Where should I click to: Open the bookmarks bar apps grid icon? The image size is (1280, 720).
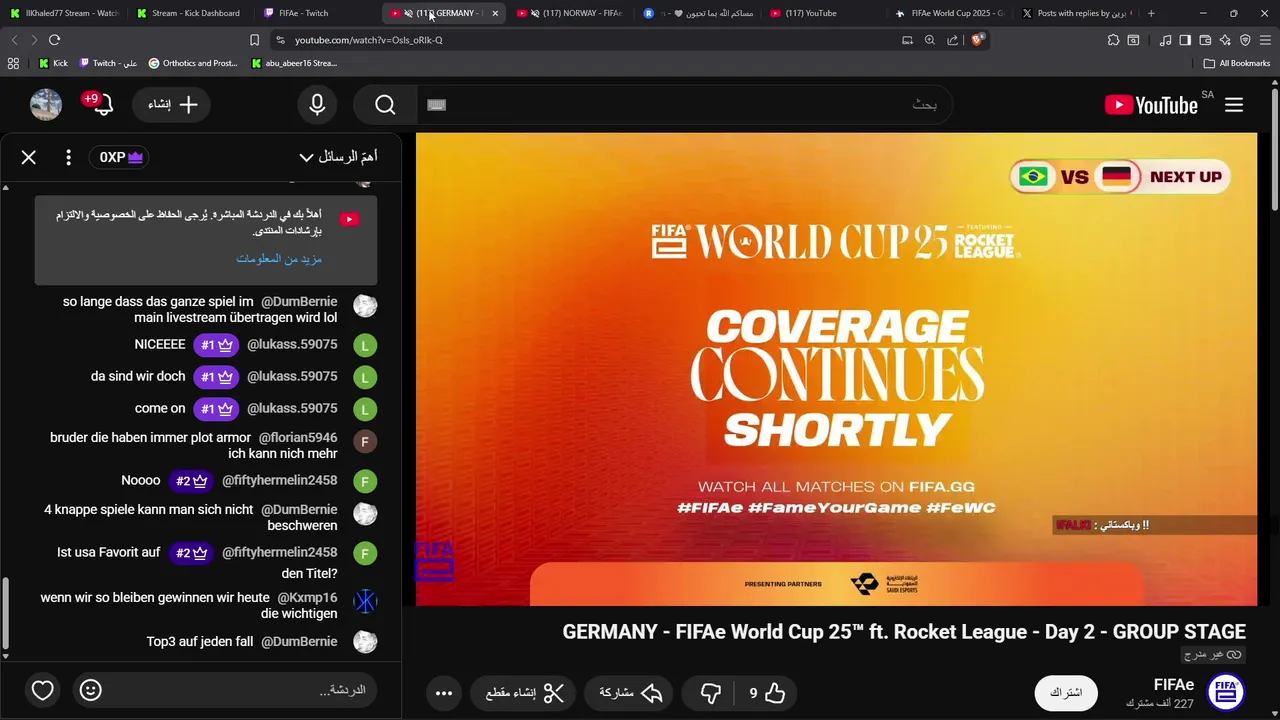(13, 63)
